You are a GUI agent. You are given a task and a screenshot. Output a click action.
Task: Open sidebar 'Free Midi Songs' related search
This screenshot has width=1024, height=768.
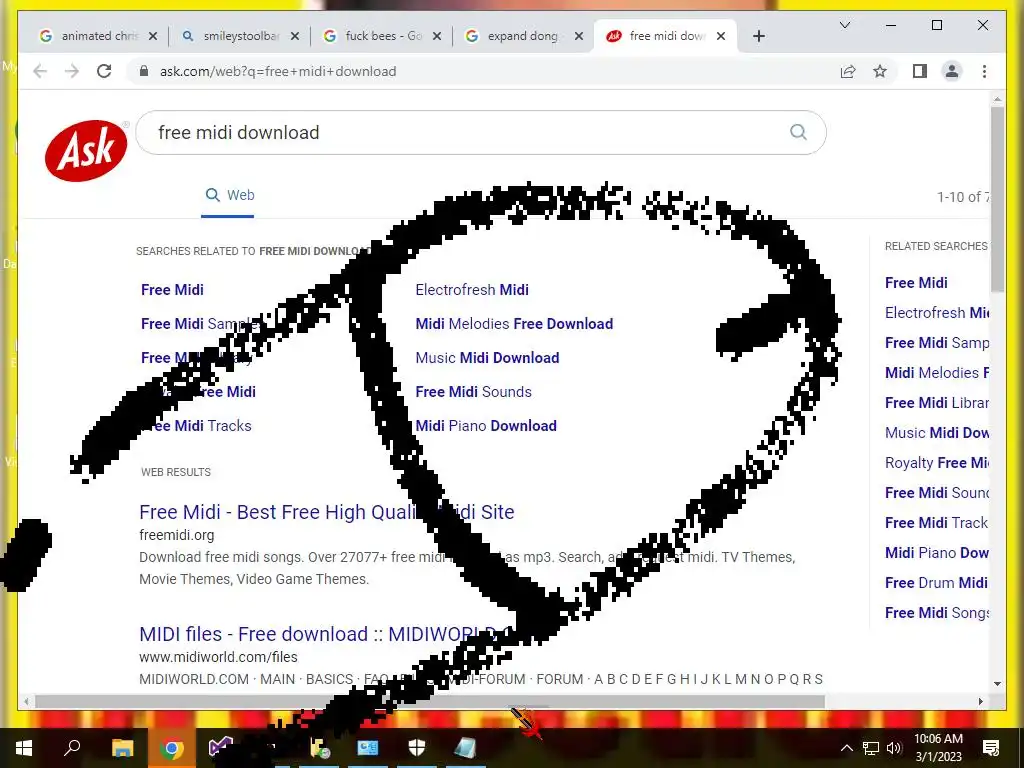[936, 613]
